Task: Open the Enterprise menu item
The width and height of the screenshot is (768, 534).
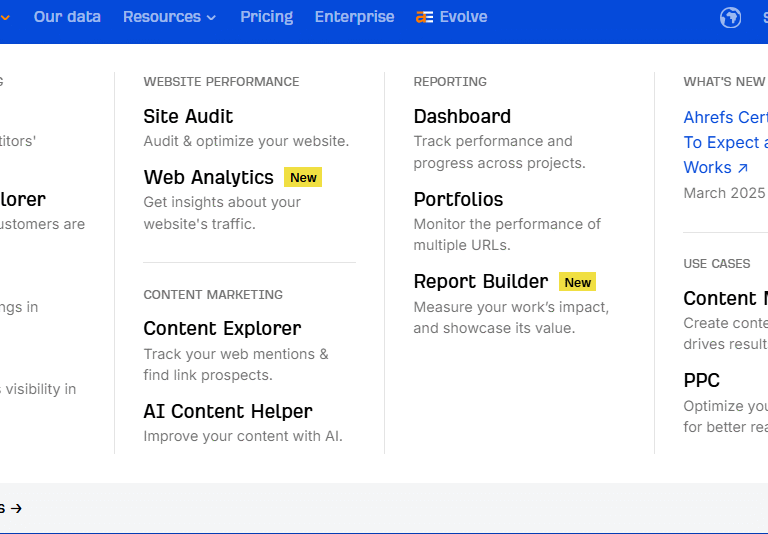Action: [354, 17]
